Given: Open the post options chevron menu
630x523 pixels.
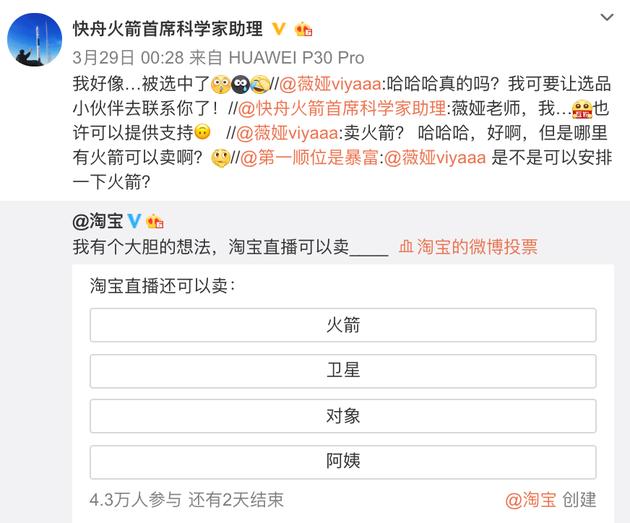Looking at the screenshot, I should 607,17.
